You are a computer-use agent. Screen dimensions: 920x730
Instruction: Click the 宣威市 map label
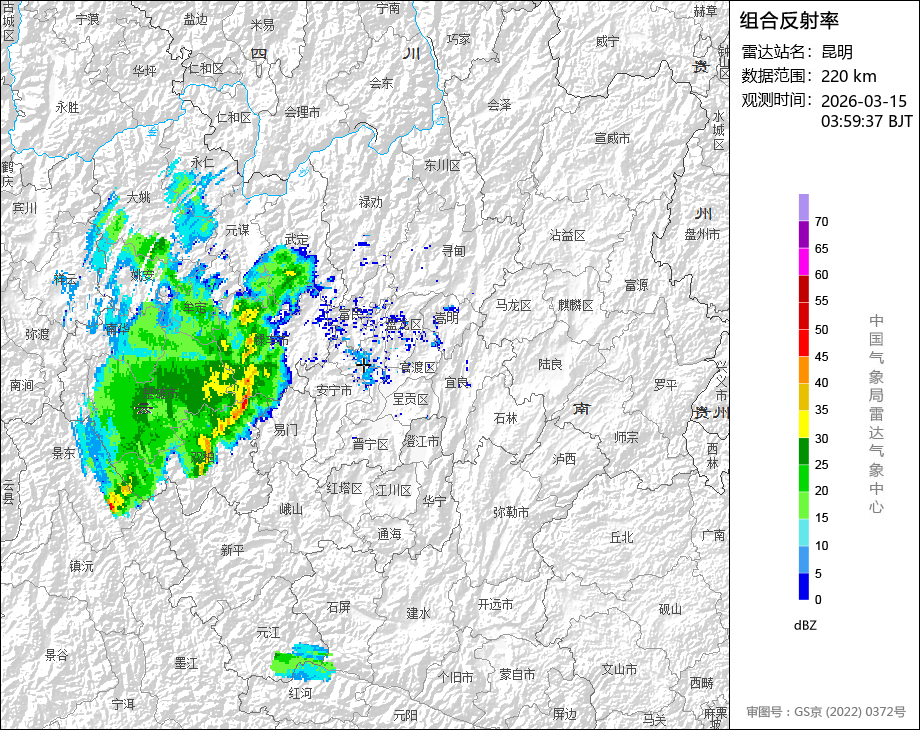point(612,138)
